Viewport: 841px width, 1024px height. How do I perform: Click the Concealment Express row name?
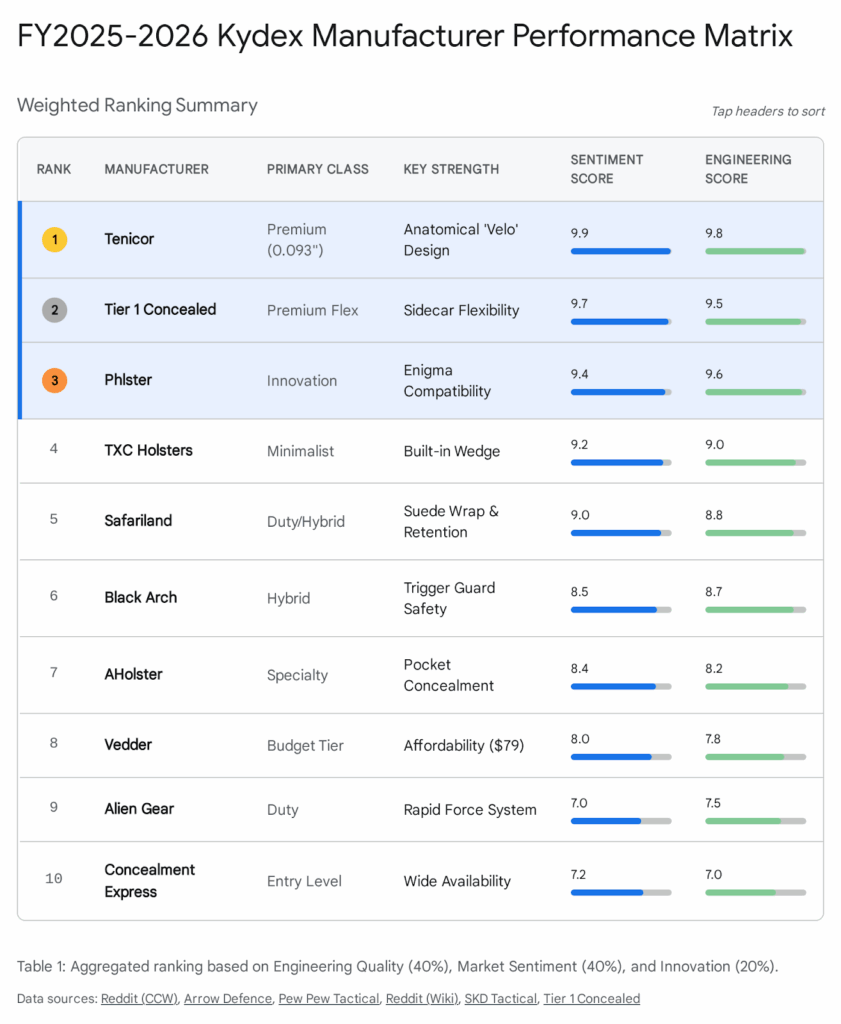pyautogui.click(x=150, y=880)
